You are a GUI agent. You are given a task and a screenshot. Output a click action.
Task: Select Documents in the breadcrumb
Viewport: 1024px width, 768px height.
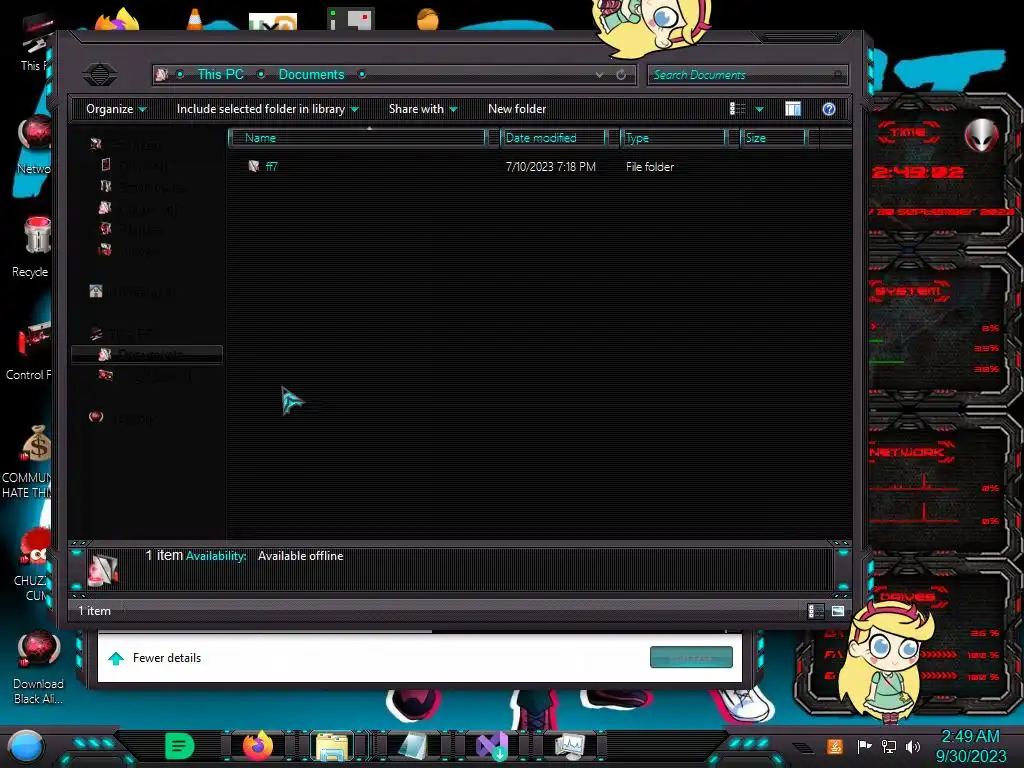click(x=311, y=74)
